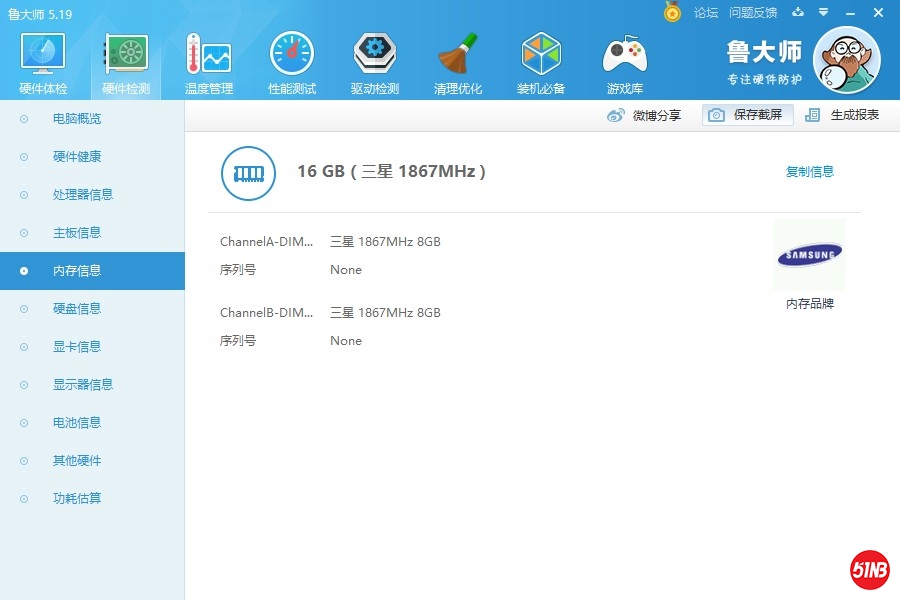Select 电脑概览 in the sidebar
Screen dimensions: 900x600
pos(77,119)
